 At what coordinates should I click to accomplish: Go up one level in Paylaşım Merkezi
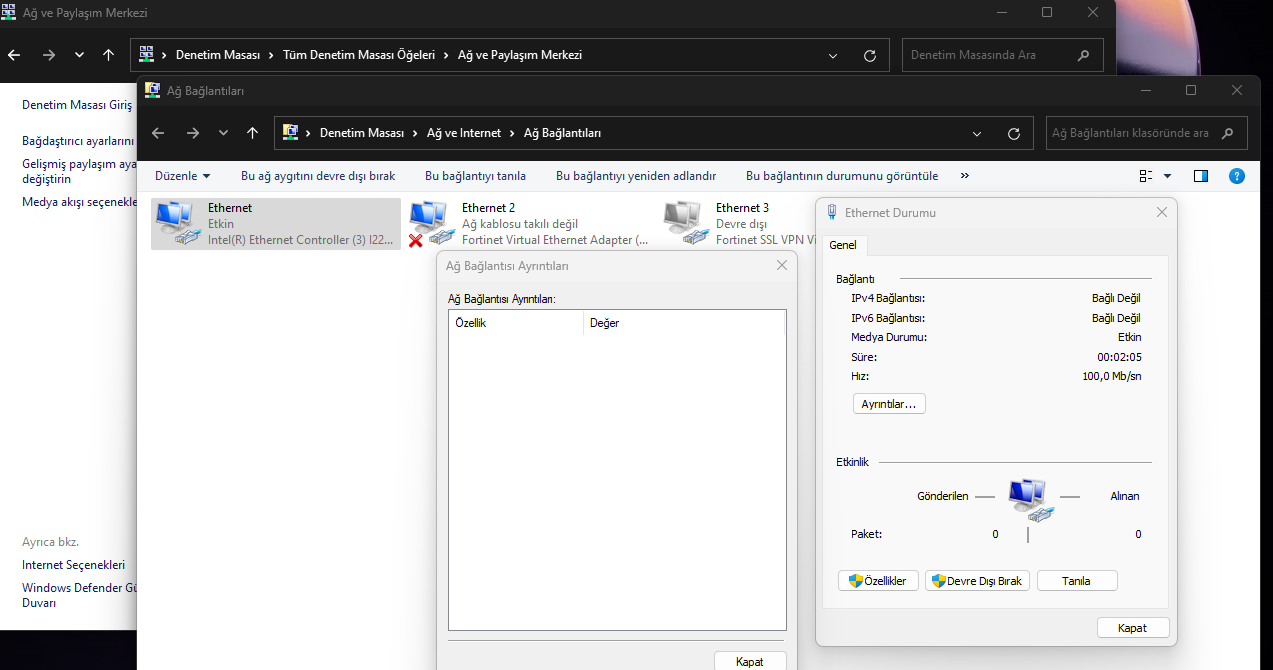[x=108, y=55]
